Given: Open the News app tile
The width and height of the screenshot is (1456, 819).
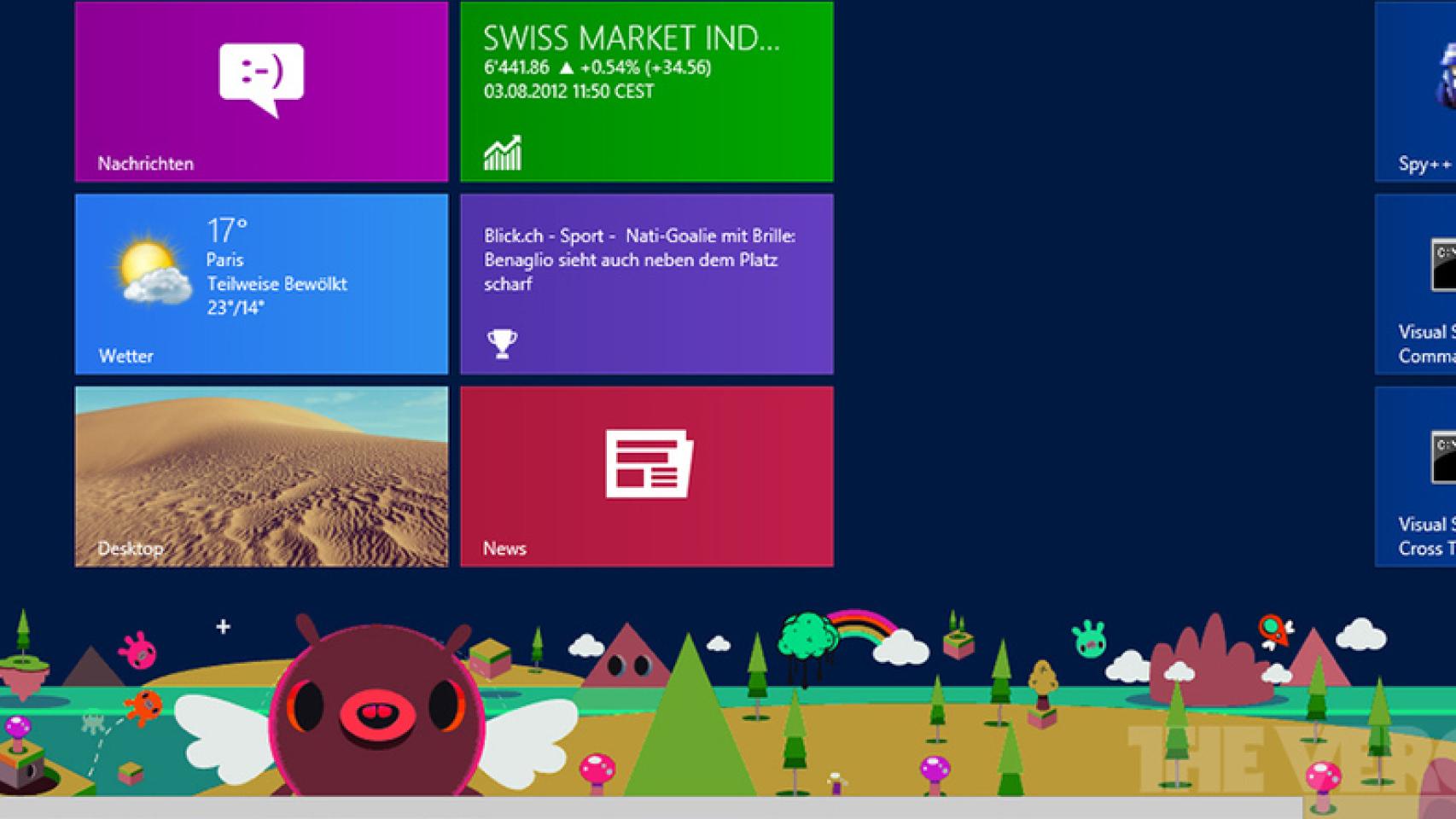Looking at the screenshot, I should coord(647,475).
